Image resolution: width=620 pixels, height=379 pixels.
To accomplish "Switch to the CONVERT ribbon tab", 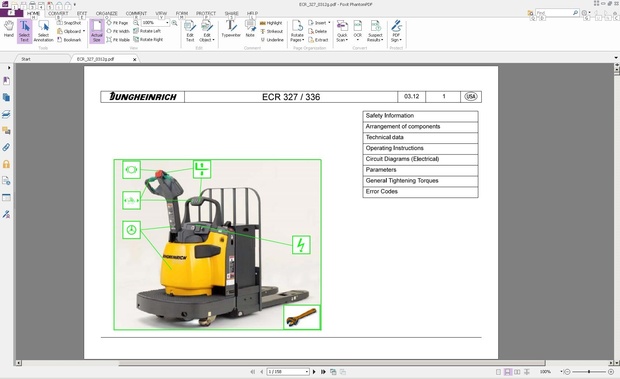I will (58, 13).
